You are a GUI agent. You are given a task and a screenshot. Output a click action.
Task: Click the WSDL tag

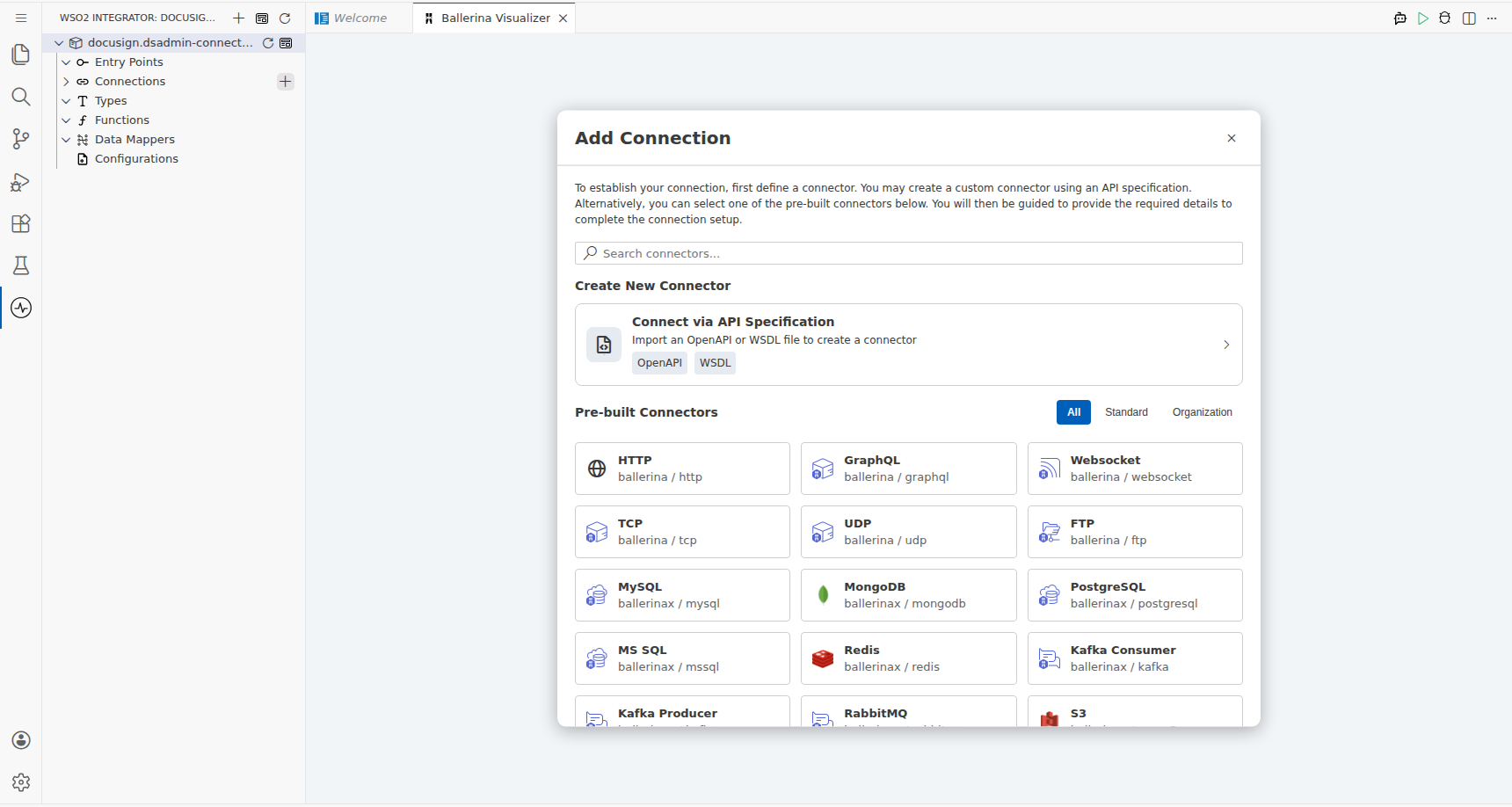click(715, 363)
